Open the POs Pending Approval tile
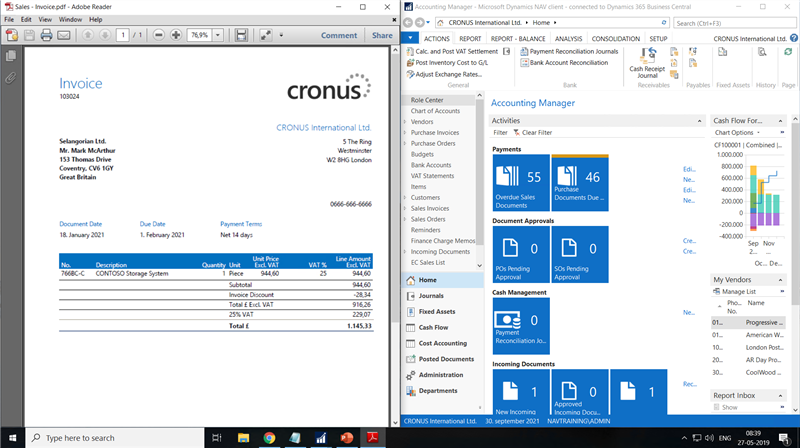This screenshot has height=448, width=800. 521,254
